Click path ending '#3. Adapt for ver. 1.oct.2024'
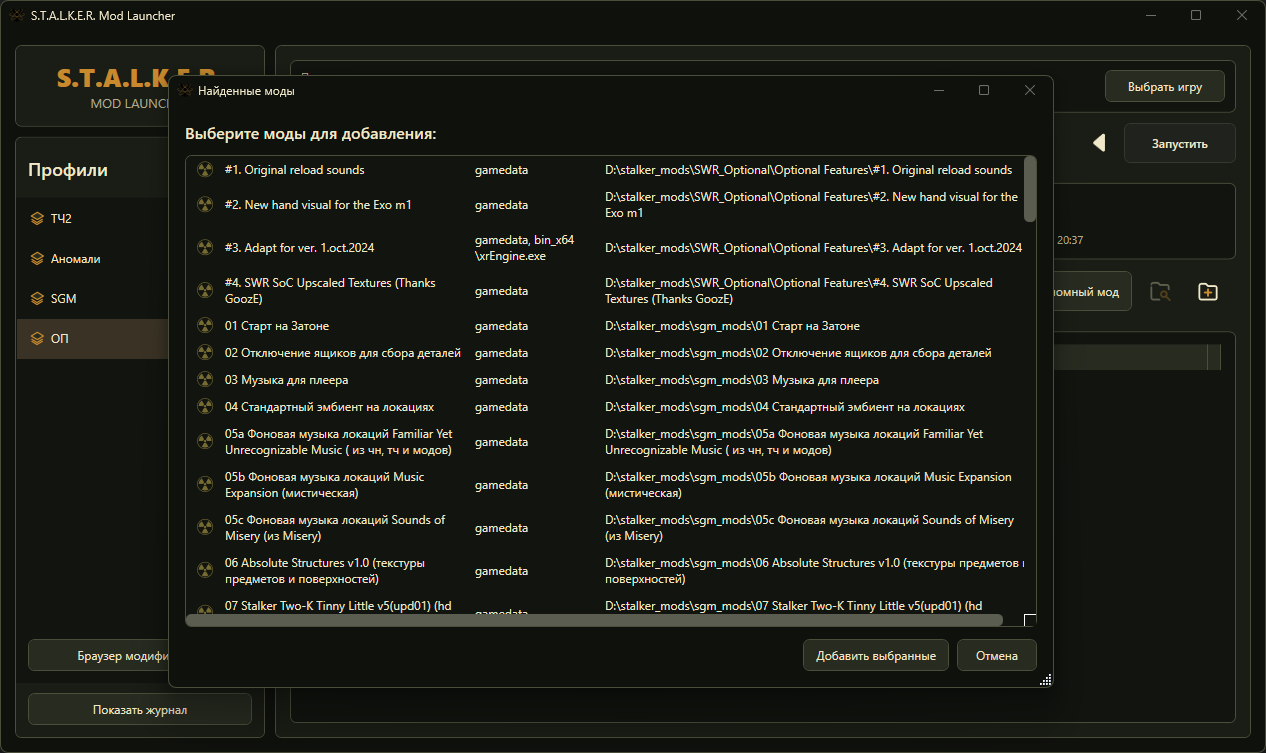This screenshot has width=1266, height=753. pyautogui.click(x=813, y=247)
